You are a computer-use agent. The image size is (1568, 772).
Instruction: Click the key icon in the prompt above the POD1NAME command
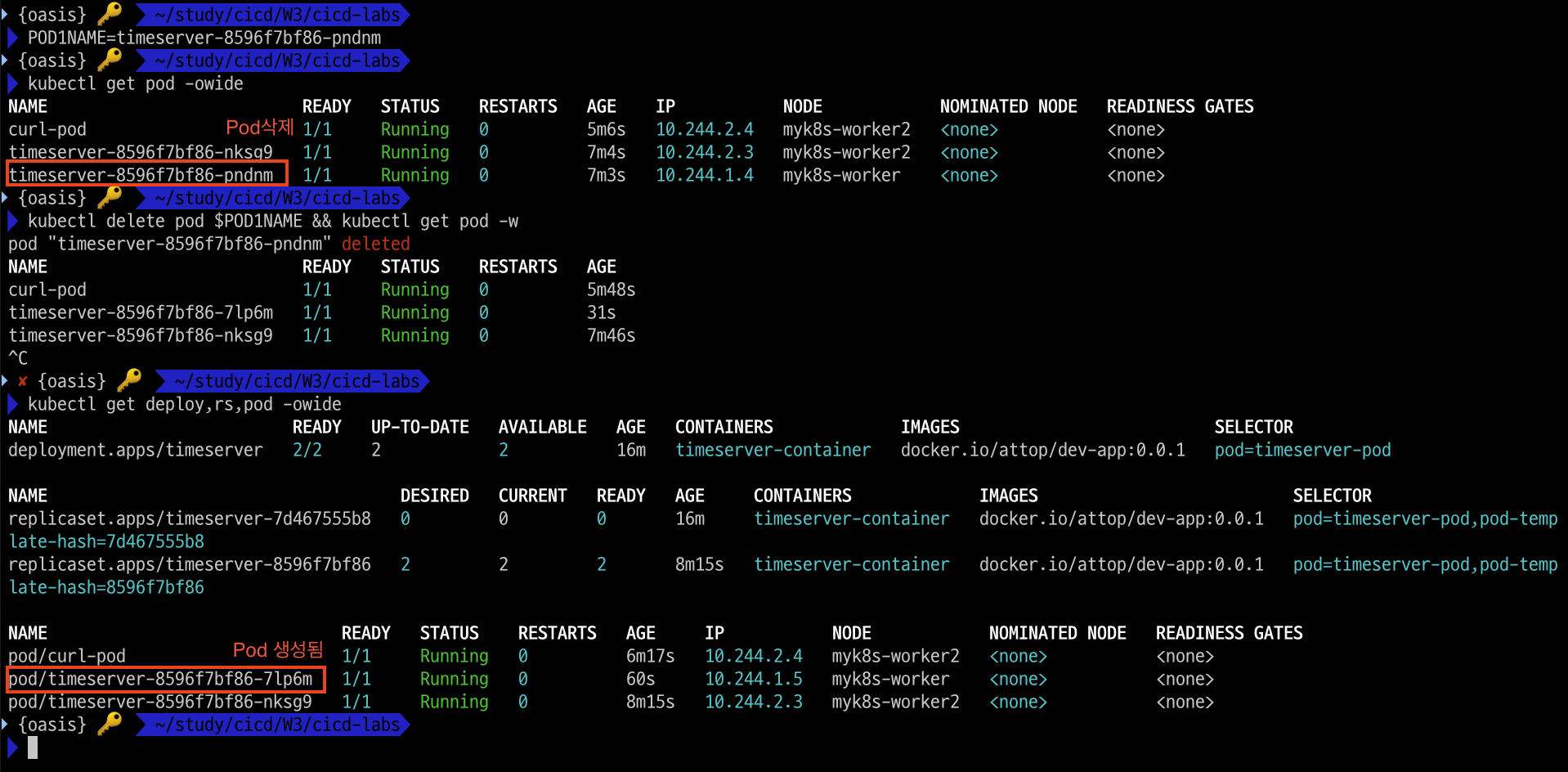[110, 14]
